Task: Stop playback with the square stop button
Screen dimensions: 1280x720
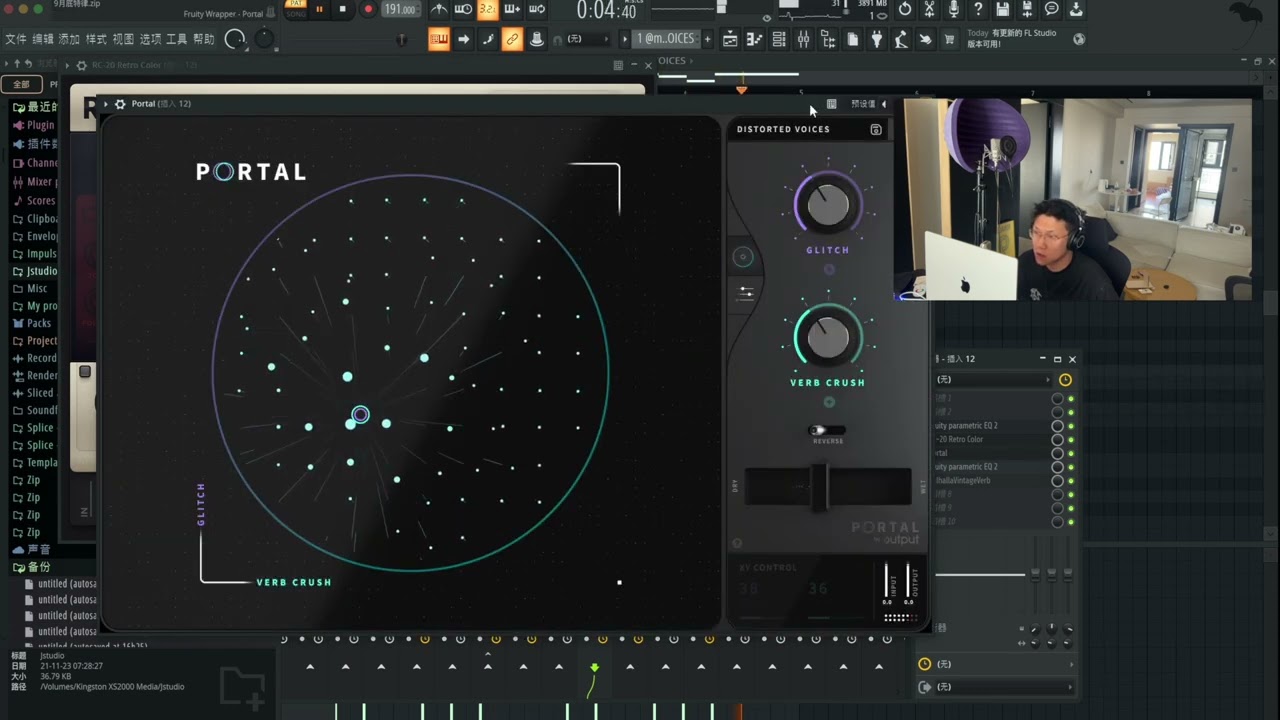Action: 342,9
